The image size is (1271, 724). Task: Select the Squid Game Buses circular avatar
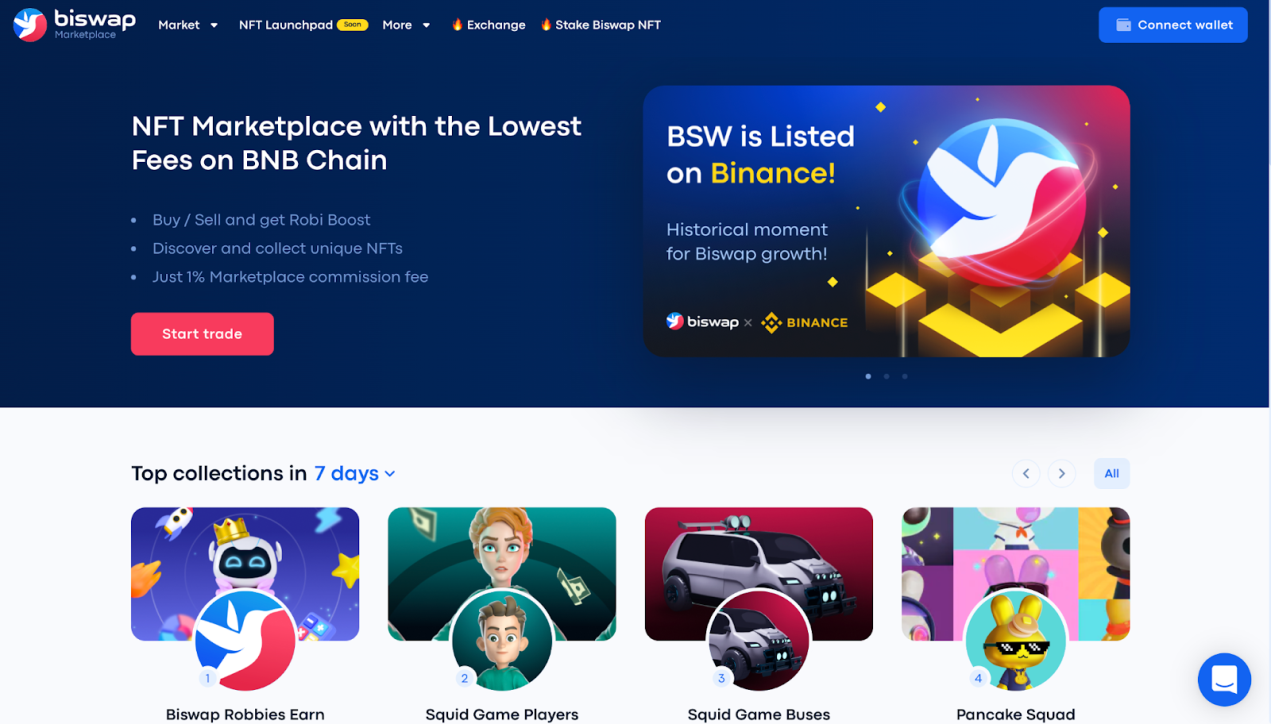759,641
